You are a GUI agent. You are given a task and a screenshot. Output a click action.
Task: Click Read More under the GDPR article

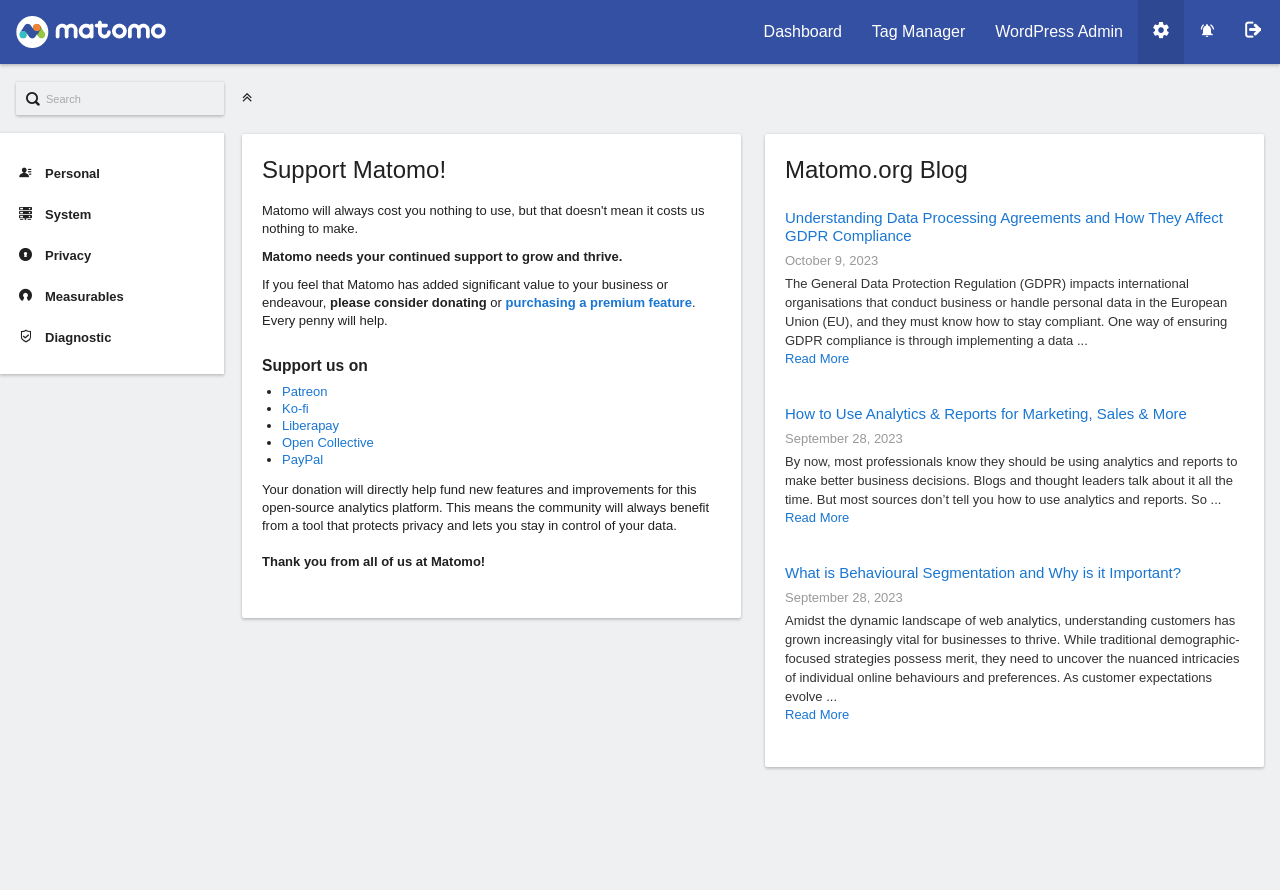pos(816,359)
